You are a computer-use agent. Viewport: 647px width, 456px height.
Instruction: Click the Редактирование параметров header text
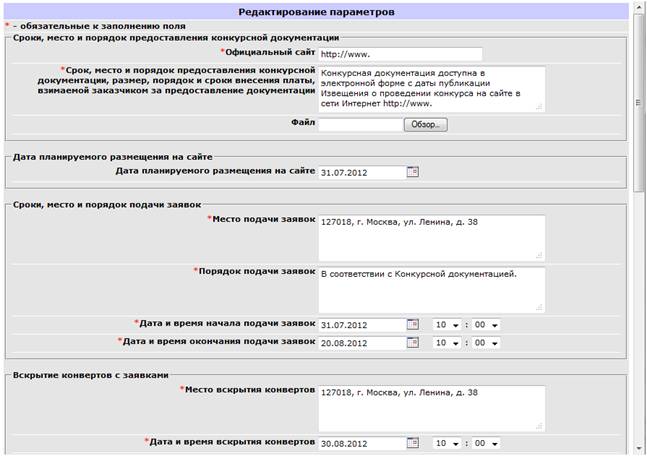coord(316,12)
